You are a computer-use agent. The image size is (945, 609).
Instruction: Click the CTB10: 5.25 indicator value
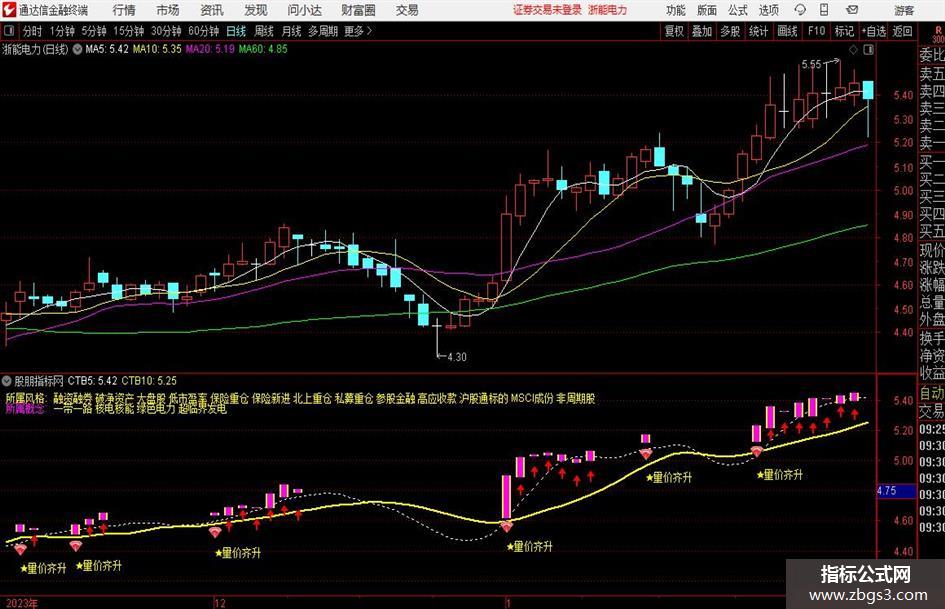coord(149,380)
